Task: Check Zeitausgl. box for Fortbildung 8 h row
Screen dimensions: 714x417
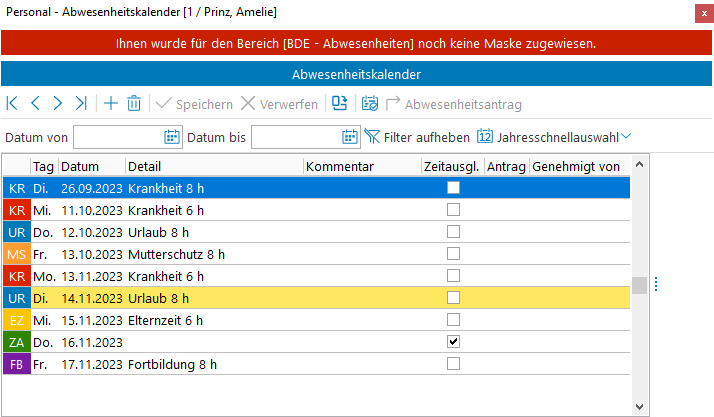Action: click(x=454, y=364)
